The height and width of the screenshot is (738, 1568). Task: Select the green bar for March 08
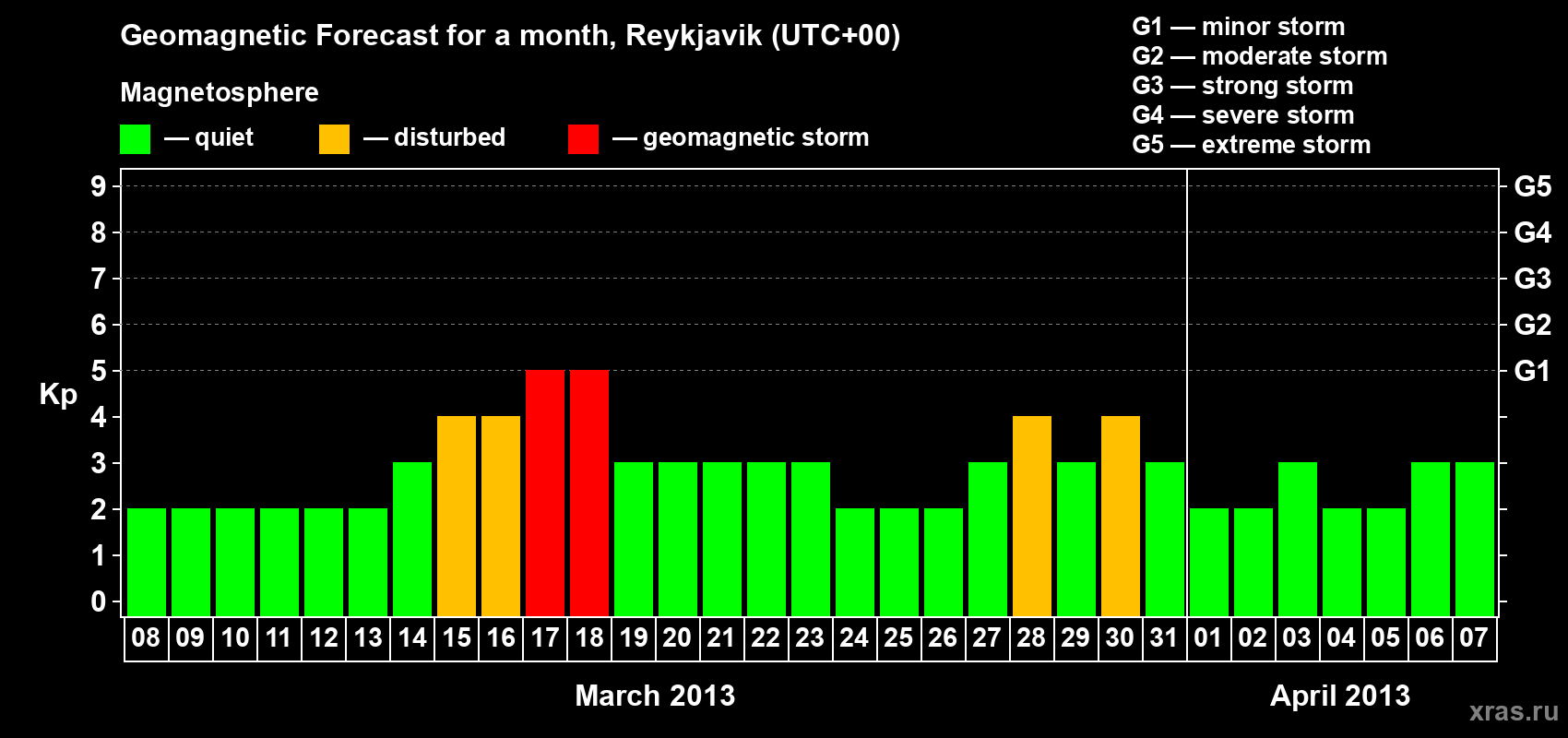[147, 562]
